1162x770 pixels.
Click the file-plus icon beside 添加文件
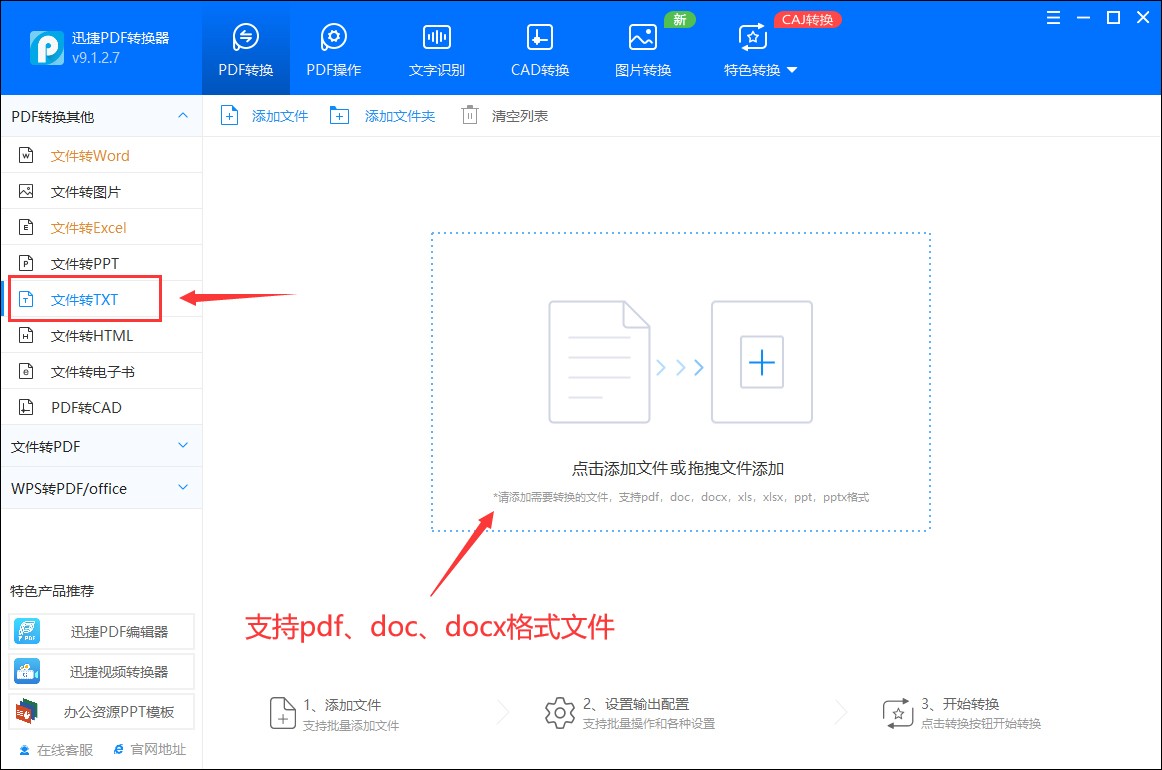[x=230, y=116]
